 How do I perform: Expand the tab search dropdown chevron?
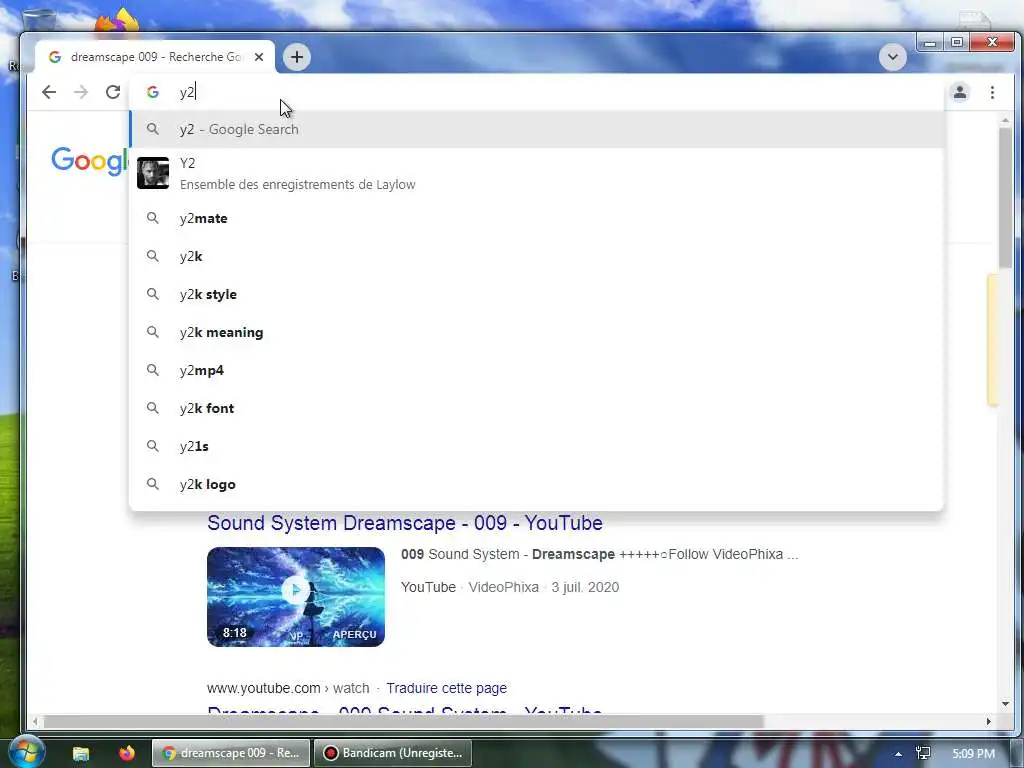click(892, 57)
